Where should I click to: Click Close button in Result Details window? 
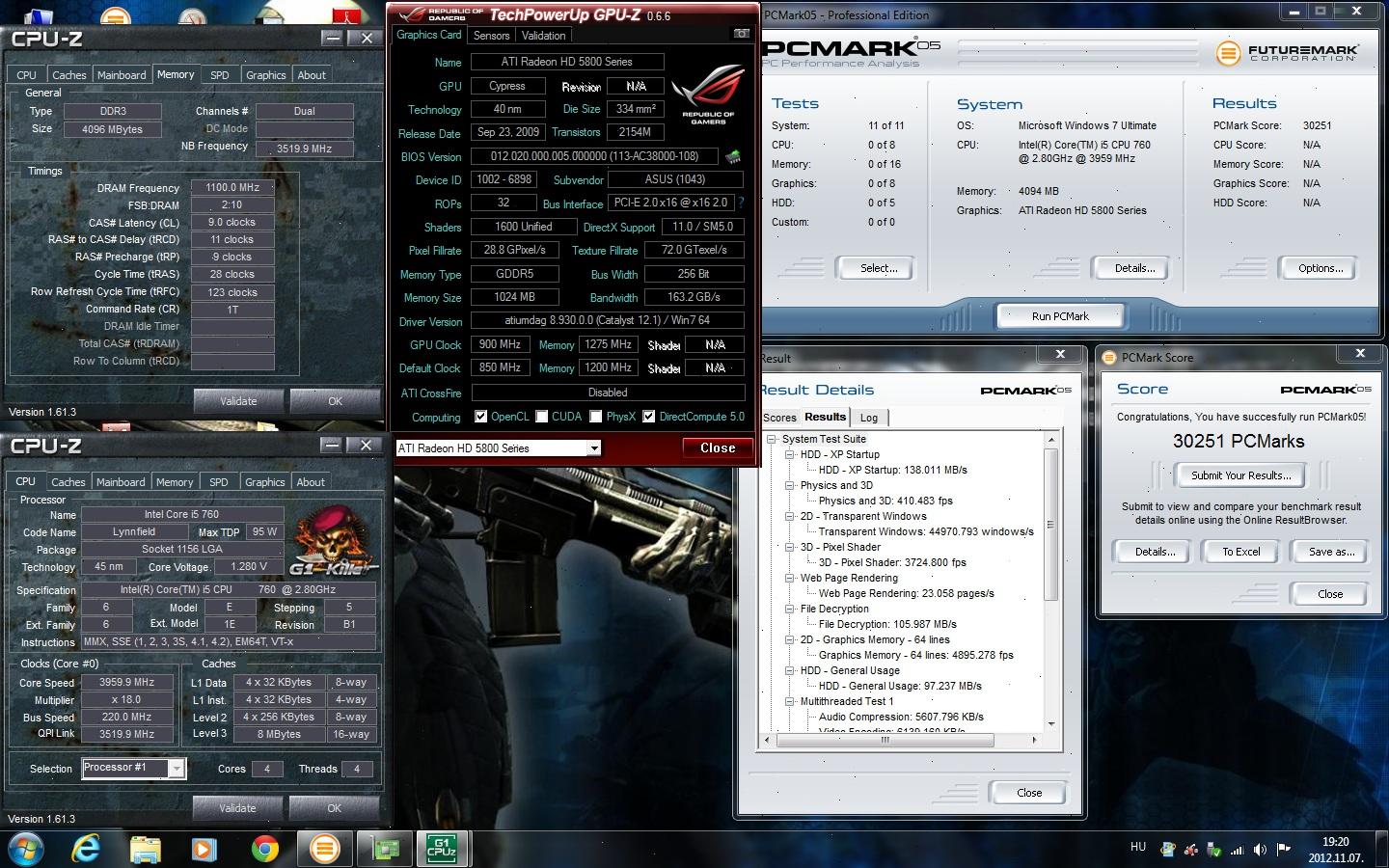1029,793
